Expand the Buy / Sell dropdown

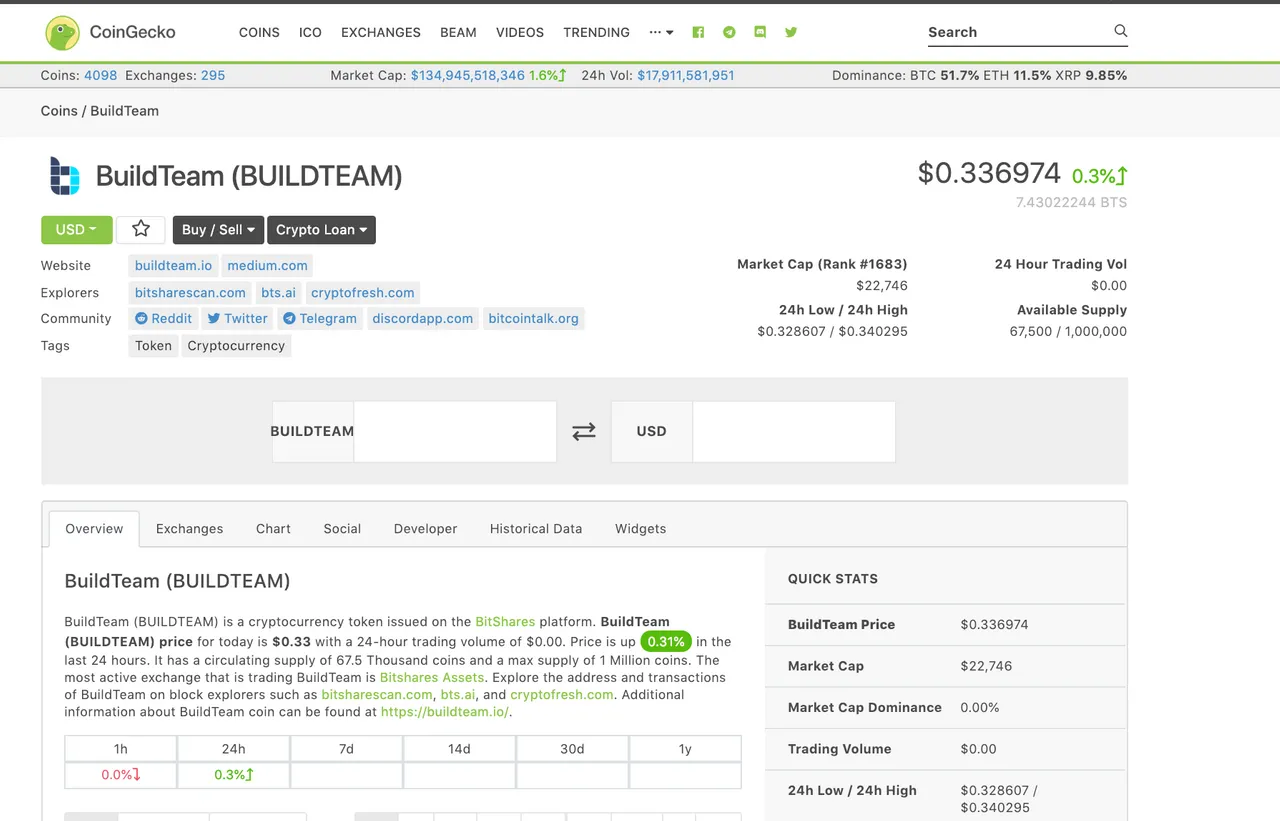[218, 229]
